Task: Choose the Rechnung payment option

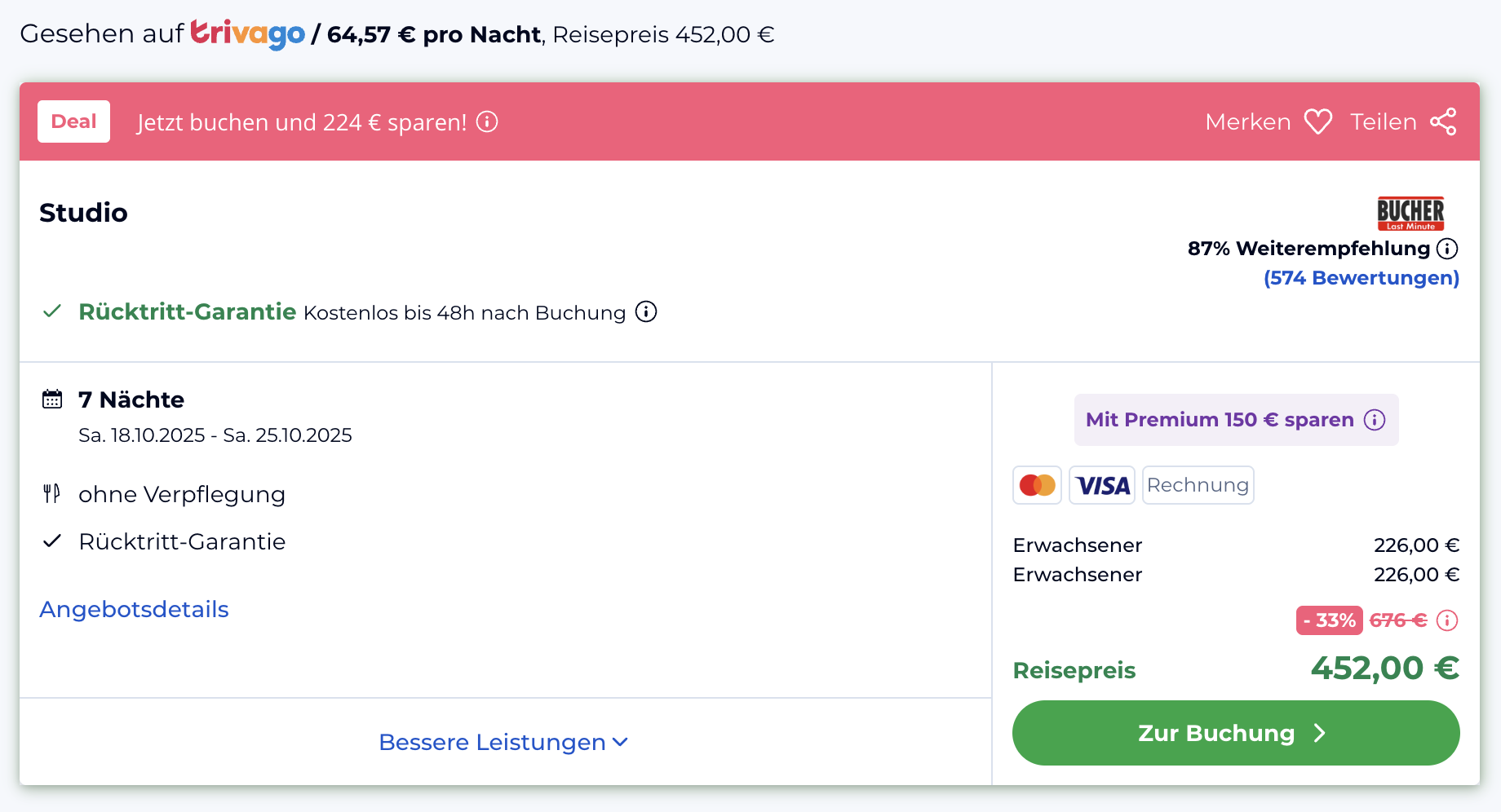Action: (1198, 485)
